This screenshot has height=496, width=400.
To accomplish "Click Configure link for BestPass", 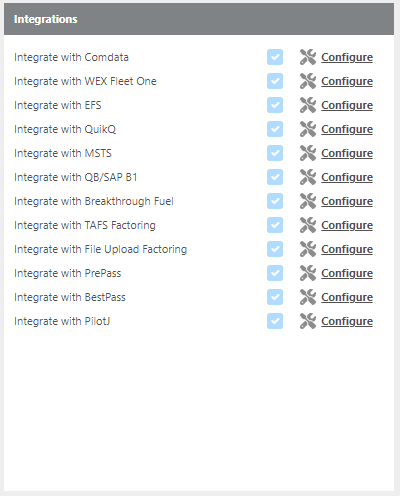I will pos(347,297).
